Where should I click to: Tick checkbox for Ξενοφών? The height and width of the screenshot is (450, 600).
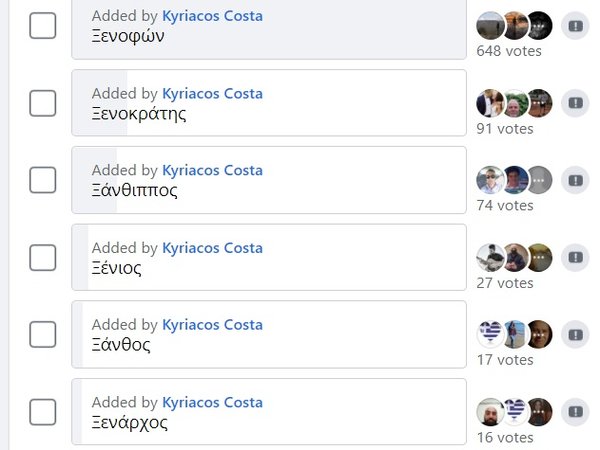pyautogui.click(x=43, y=26)
